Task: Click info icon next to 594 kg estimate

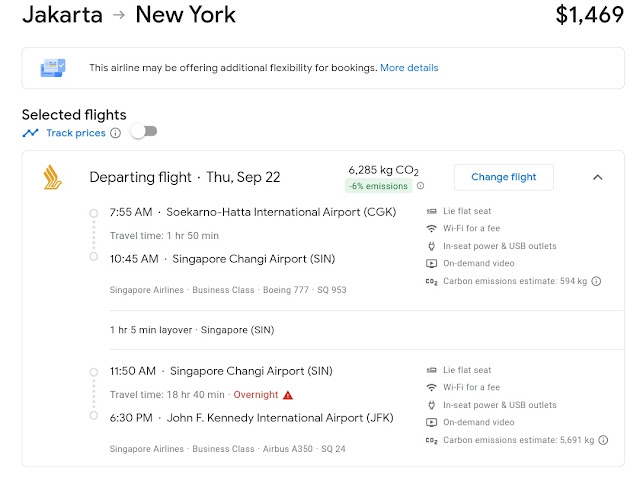Action: (597, 282)
